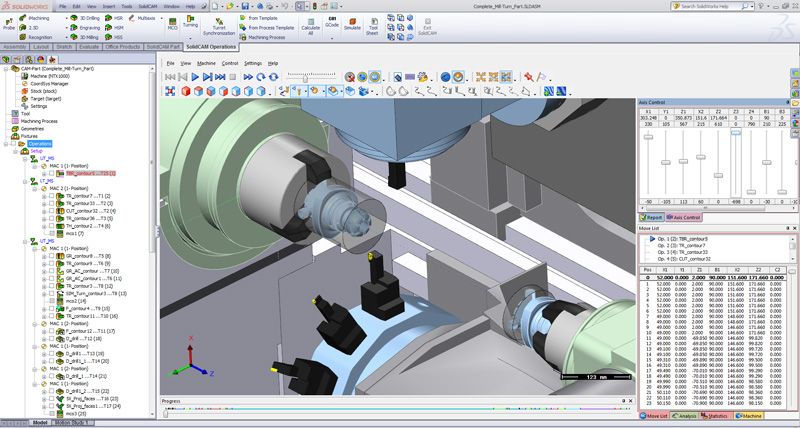Click the Probe tool icon
800x428 pixels.
coord(9,23)
